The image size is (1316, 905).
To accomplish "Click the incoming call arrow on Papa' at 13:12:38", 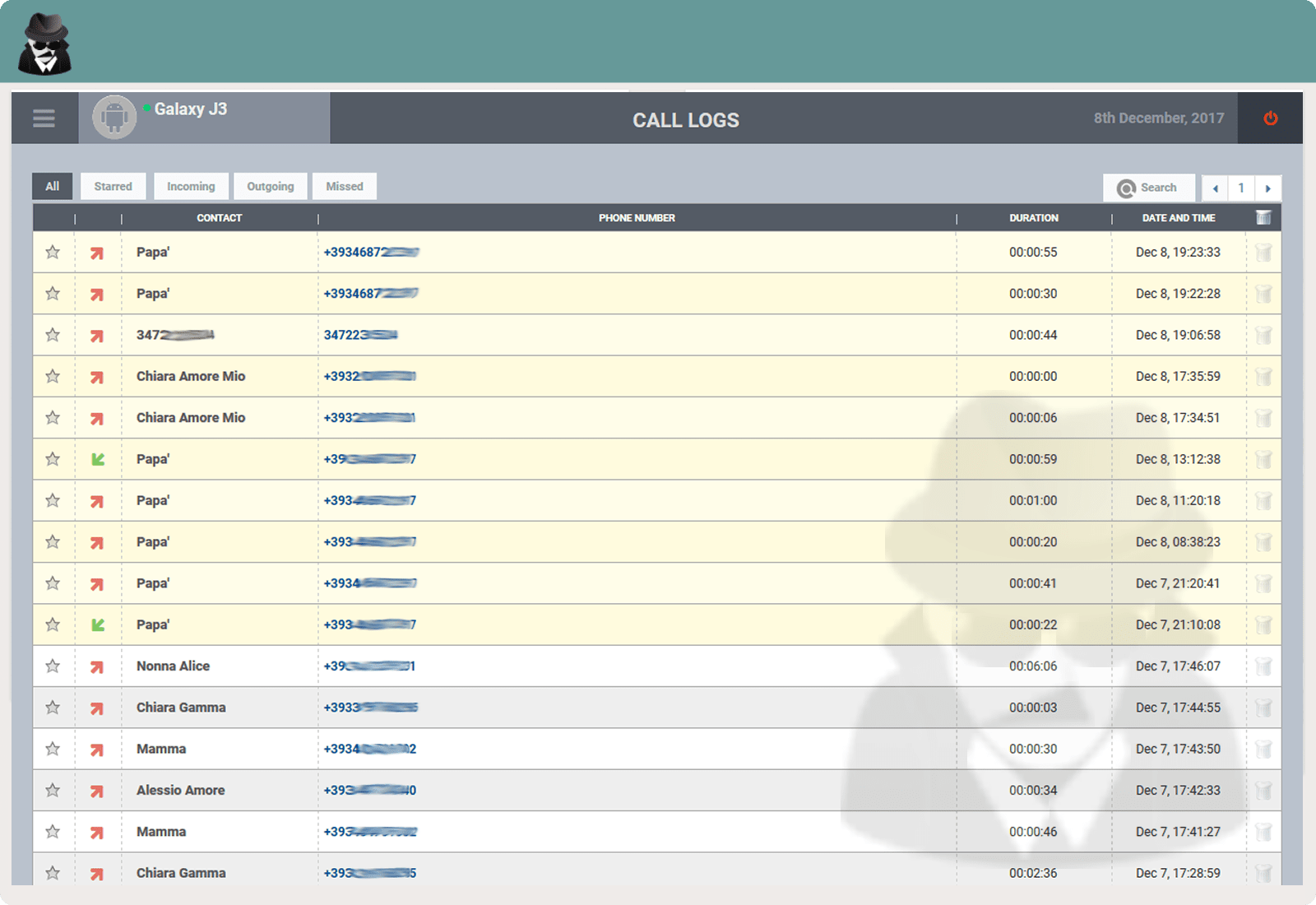I will tap(97, 459).
